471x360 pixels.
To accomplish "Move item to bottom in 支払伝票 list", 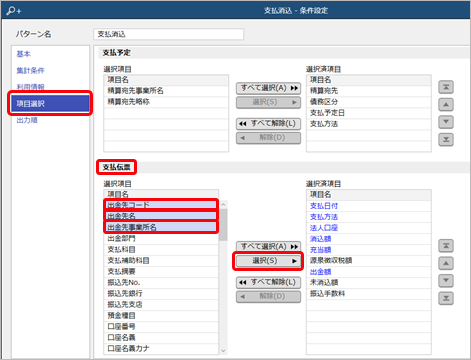I will [x=446, y=298].
